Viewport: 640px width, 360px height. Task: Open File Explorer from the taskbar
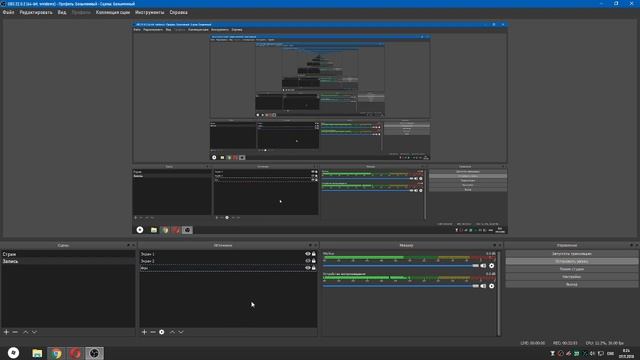pos(37,353)
